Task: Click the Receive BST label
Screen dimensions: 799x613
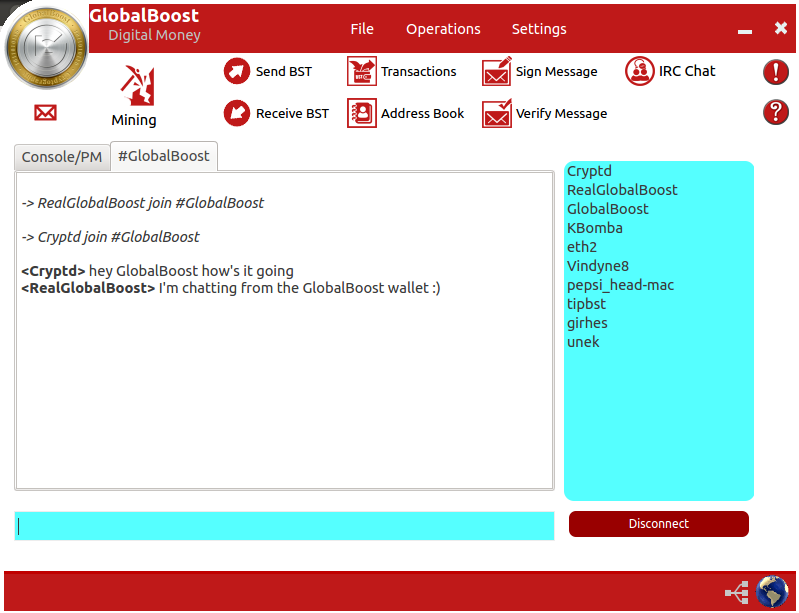Action: 292,114
